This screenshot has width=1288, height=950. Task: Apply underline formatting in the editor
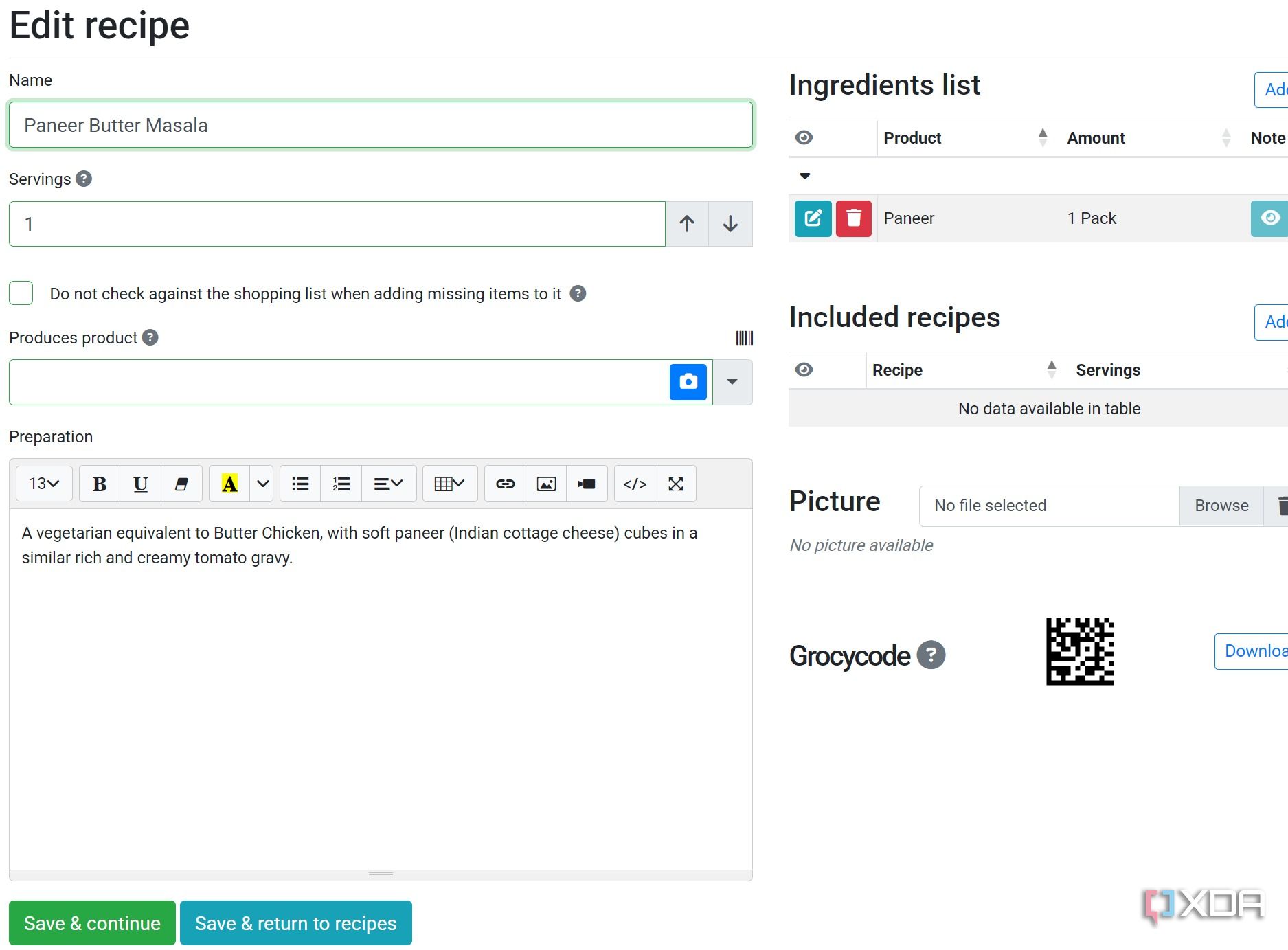point(141,484)
